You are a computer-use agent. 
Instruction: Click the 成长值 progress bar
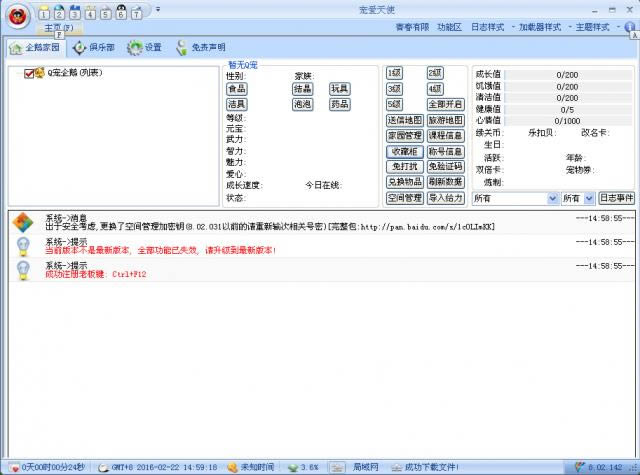tap(566, 73)
